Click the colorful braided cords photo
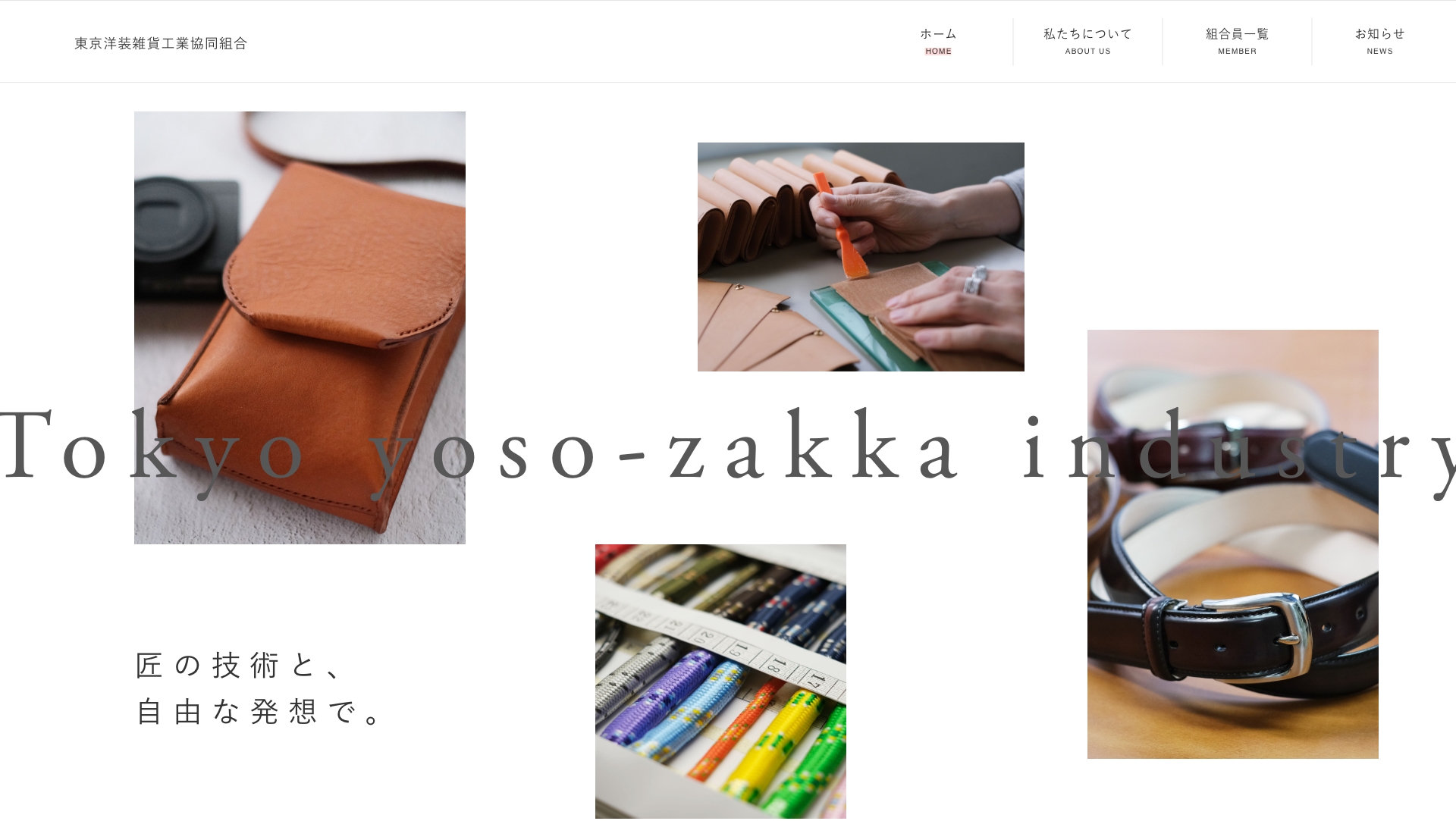 tap(720, 682)
